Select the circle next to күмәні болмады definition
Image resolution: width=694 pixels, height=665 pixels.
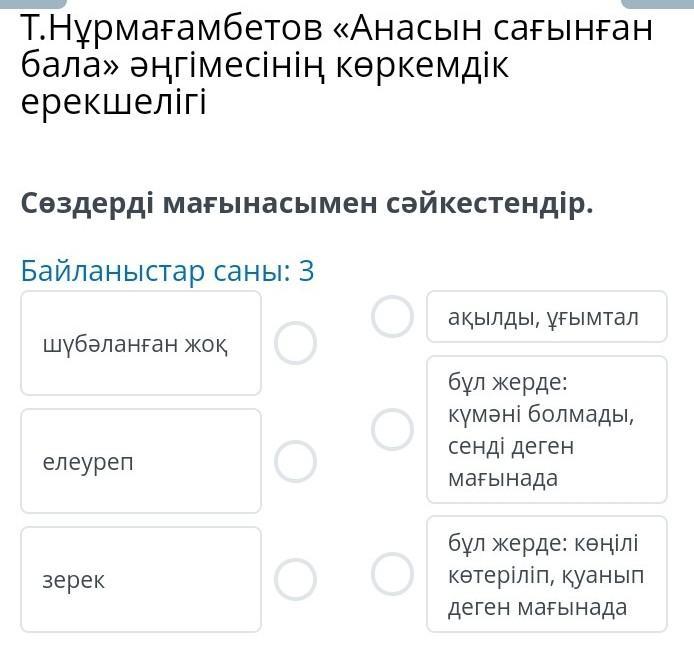pyautogui.click(x=393, y=429)
